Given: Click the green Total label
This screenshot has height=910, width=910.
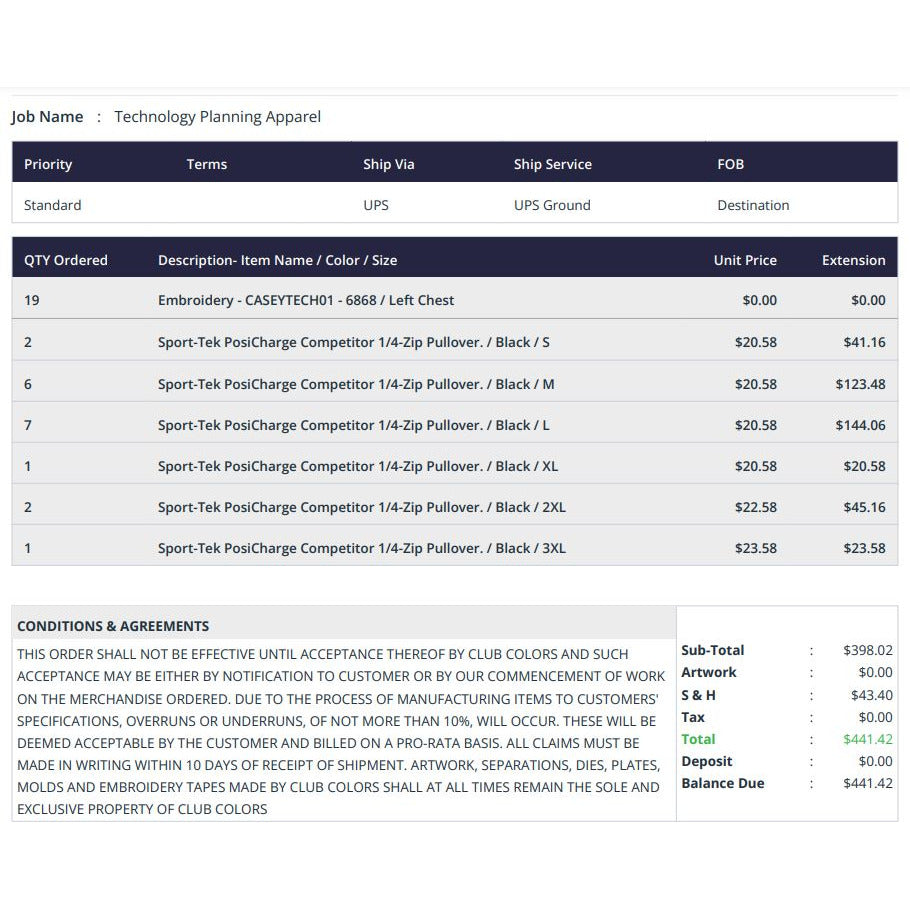Looking at the screenshot, I should tap(698, 739).
